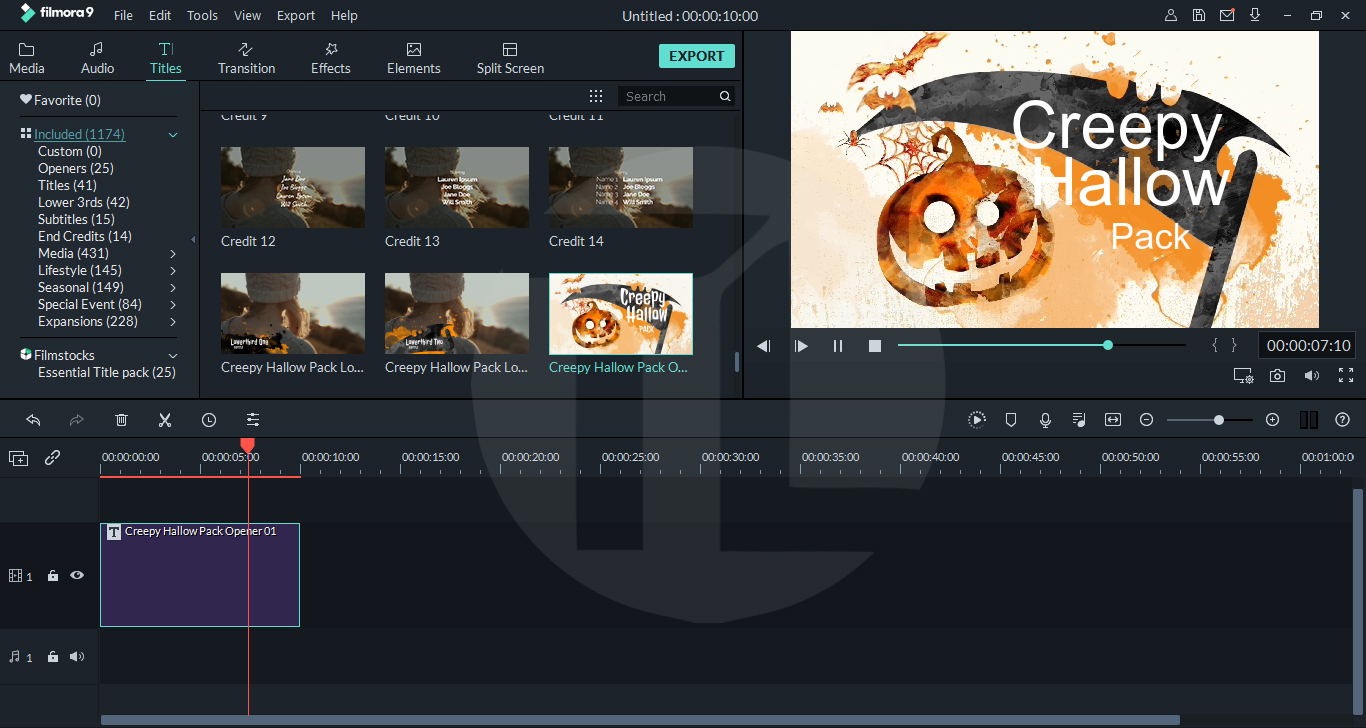Viewport: 1366px width, 728px height.
Task: Expand the Media (431) category arrow
Action: point(173,254)
